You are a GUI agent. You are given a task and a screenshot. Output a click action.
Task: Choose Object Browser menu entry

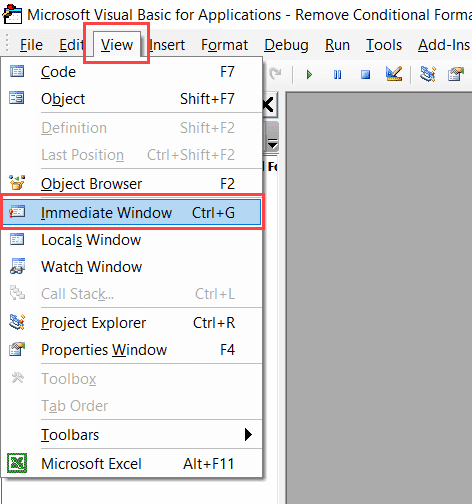tap(132, 184)
